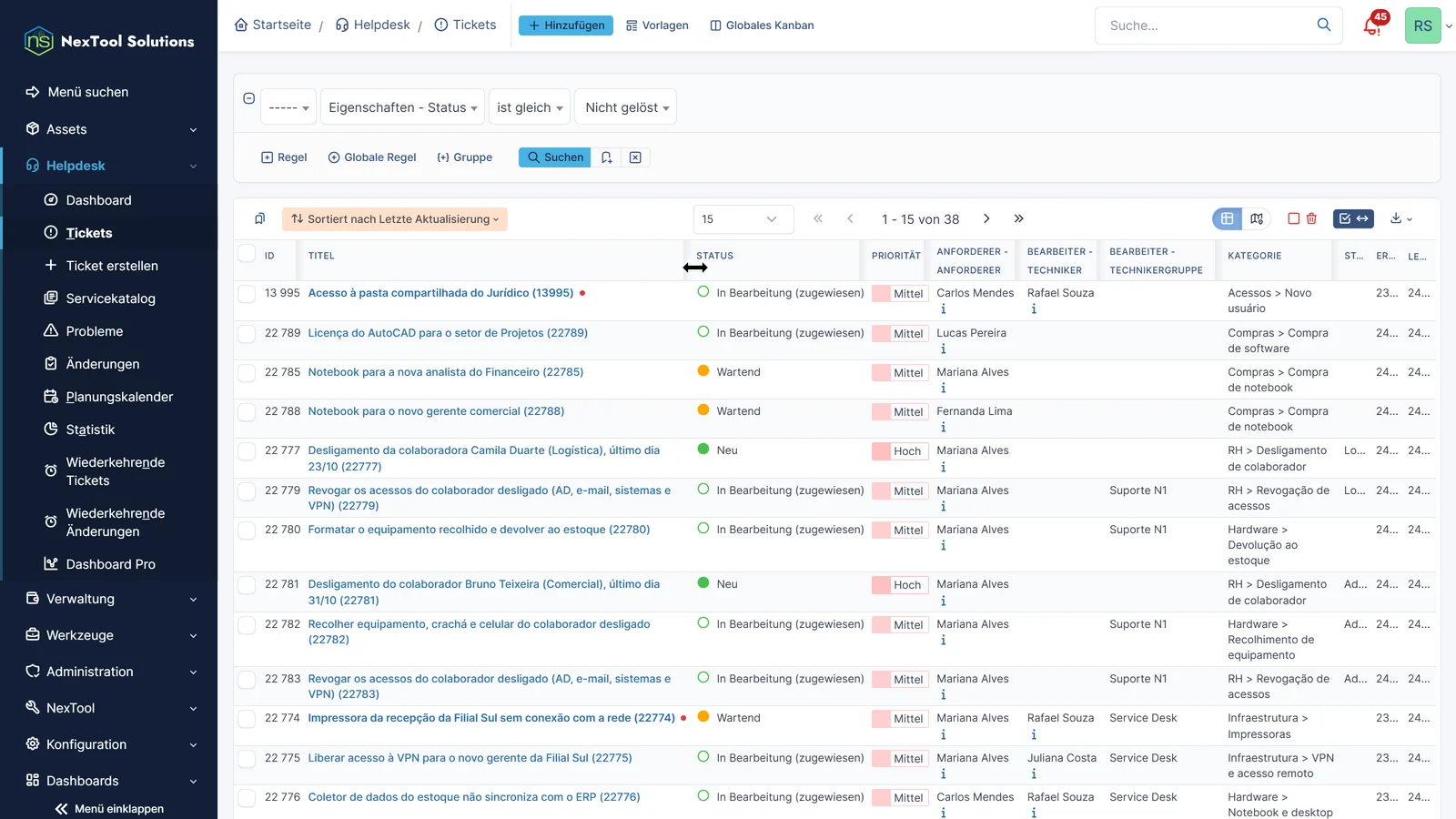Open the export download icon menu
The height and width of the screenshot is (819, 1456).
[1400, 218]
